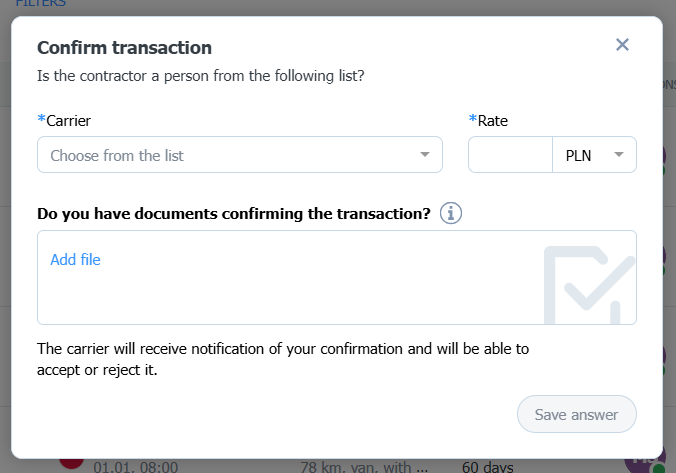The width and height of the screenshot is (676, 473).
Task: Click the Save answer button
Action: 576,414
